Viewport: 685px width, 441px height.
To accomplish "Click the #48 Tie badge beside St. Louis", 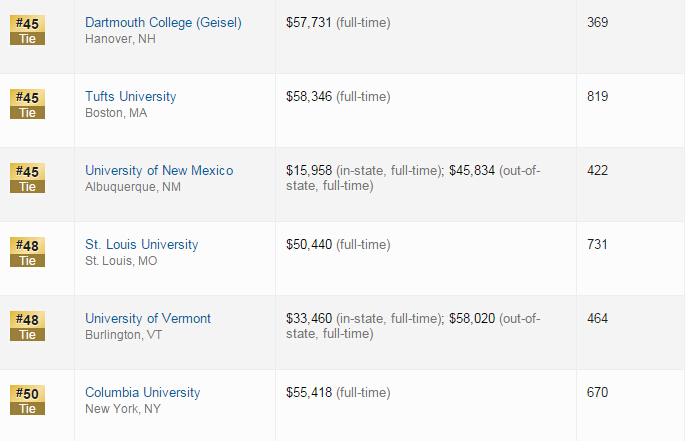I will 28,252.
